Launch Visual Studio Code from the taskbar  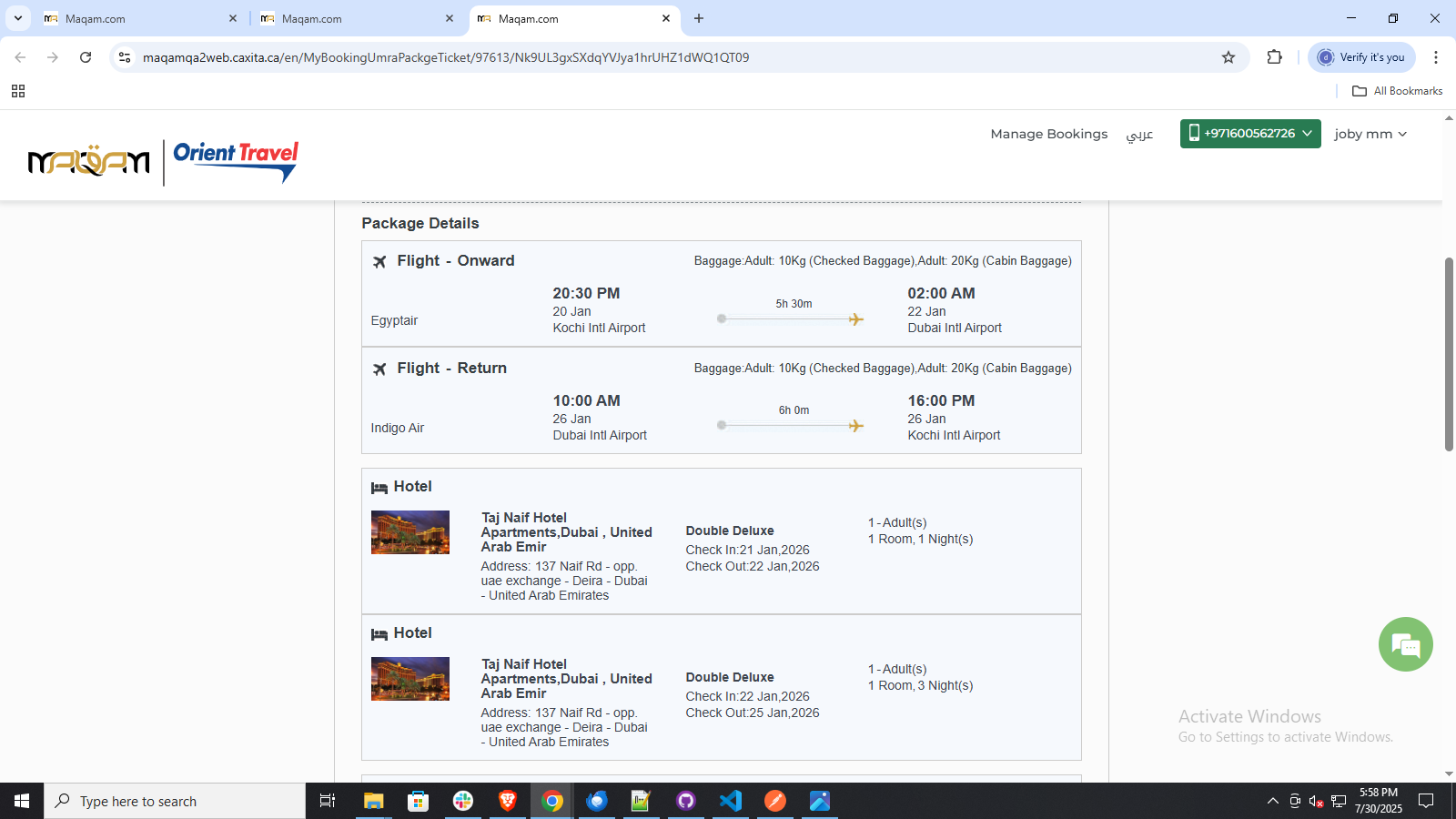731,801
